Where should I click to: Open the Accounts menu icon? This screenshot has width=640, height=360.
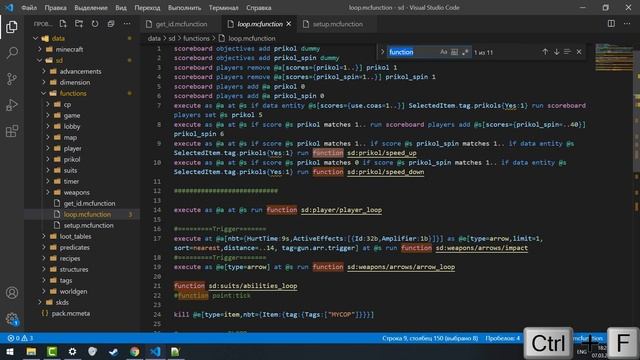(x=12, y=293)
